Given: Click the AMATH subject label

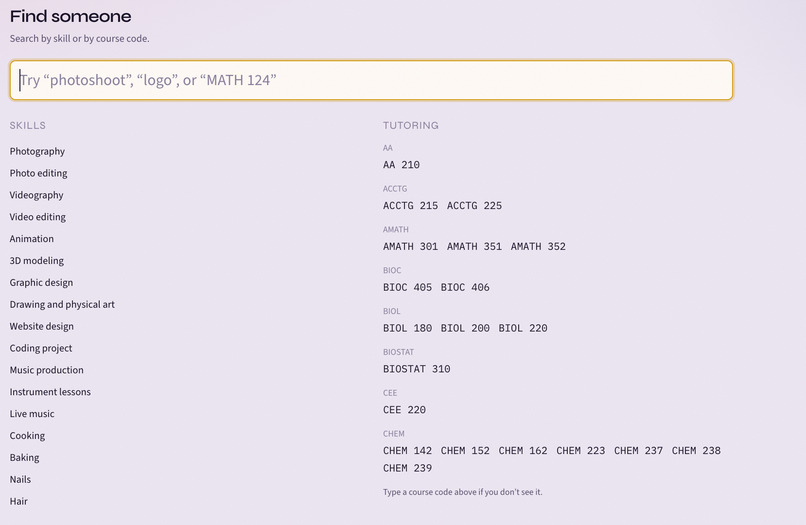Looking at the screenshot, I should tap(396, 229).
